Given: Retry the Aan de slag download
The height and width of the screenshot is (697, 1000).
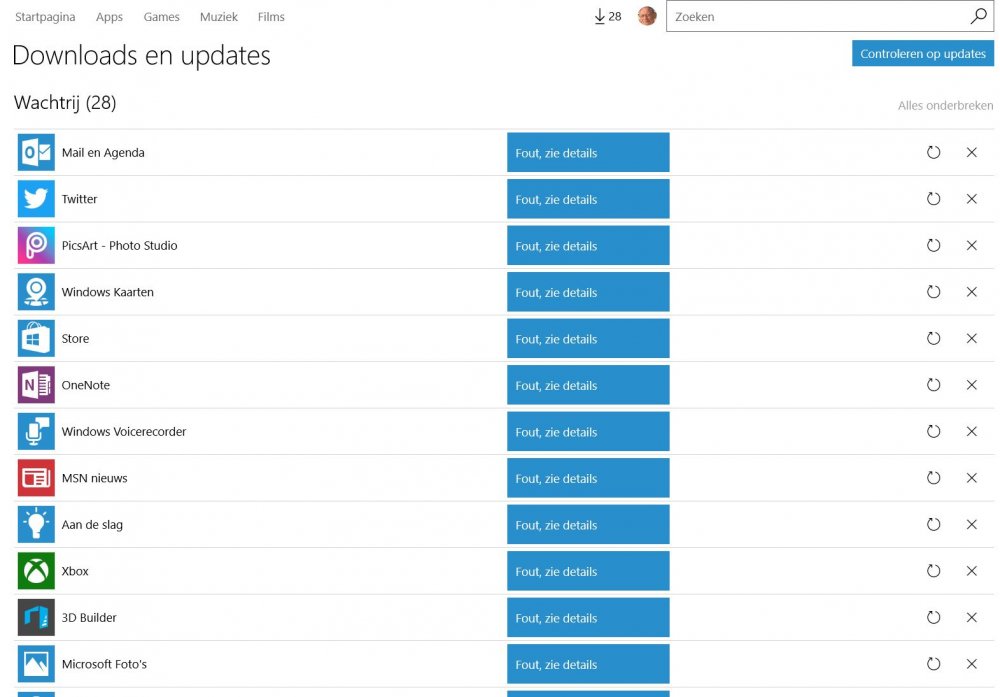Looking at the screenshot, I should [934, 525].
